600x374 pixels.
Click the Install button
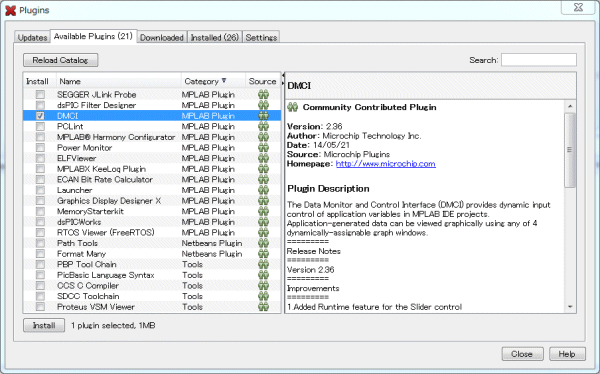[44, 325]
